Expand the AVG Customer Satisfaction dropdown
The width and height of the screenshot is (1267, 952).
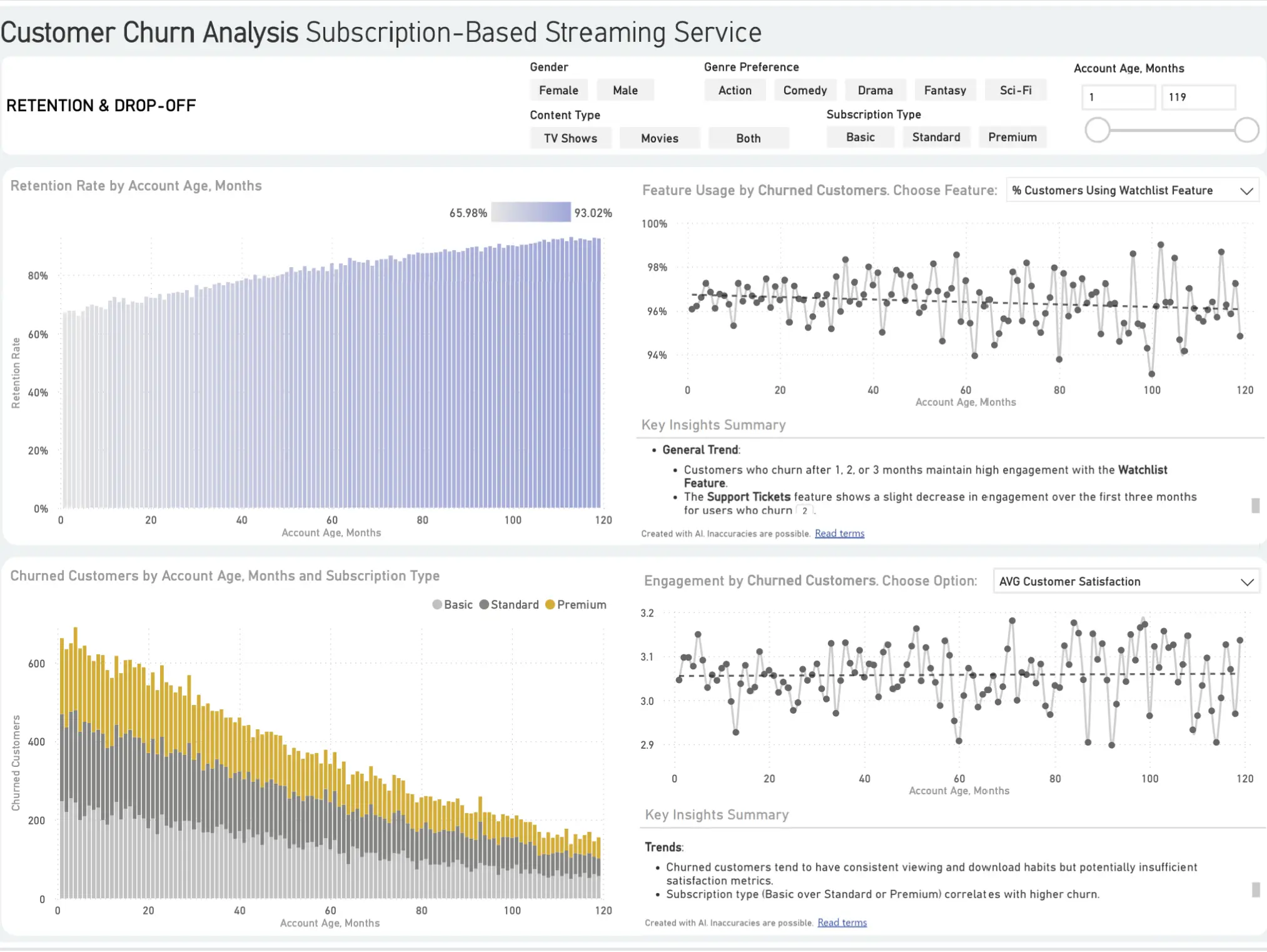tap(1126, 581)
